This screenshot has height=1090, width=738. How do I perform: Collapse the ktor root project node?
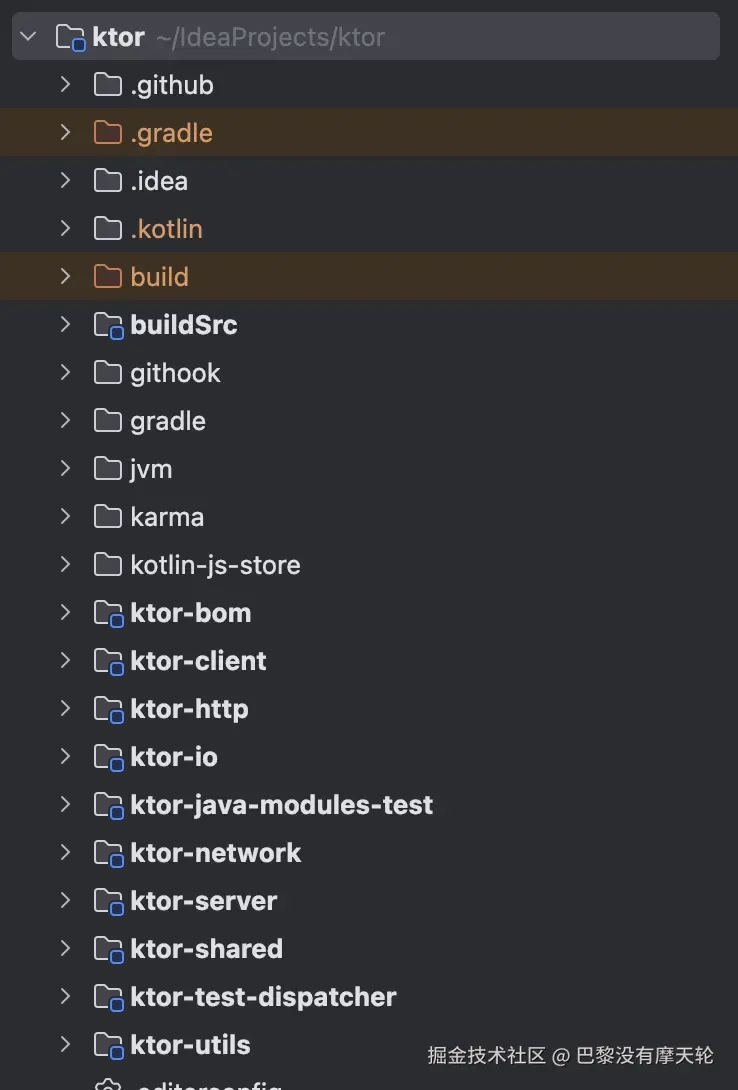pyautogui.click(x=28, y=38)
